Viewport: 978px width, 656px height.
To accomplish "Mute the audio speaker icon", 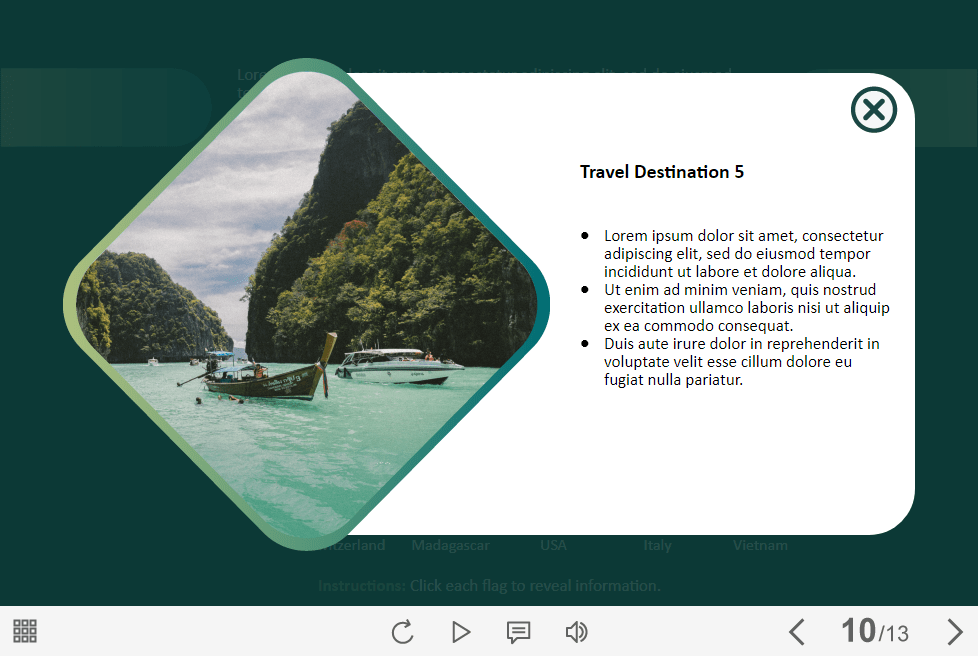I will pos(576,632).
